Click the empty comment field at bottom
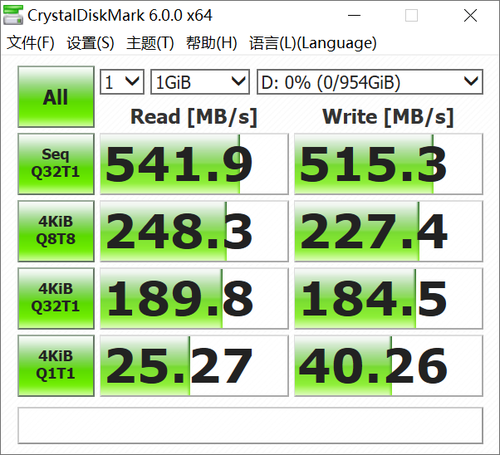The width and height of the screenshot is (500, 455). (x=250, y=426)
